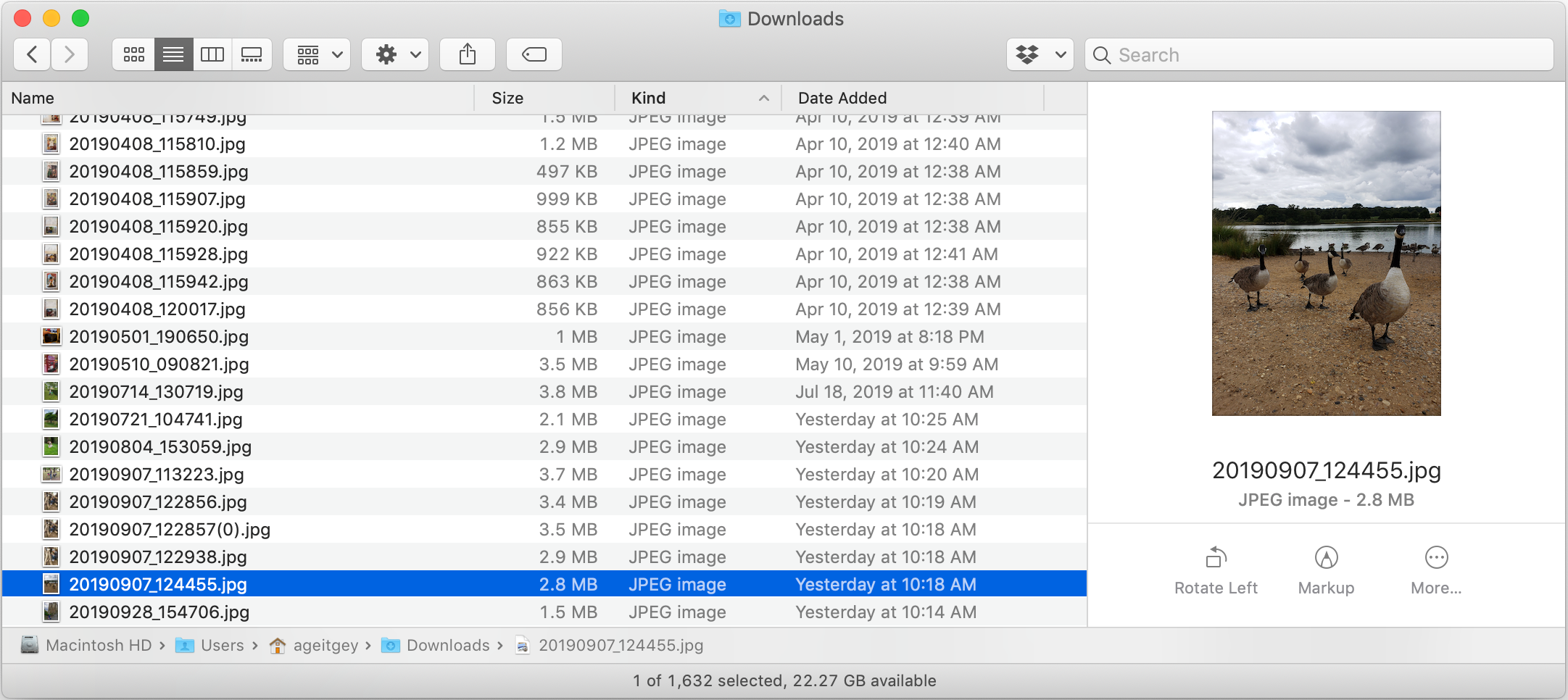Screen dimensions: 1568x700
Task: Switch to list view
Action: (173, 54)
